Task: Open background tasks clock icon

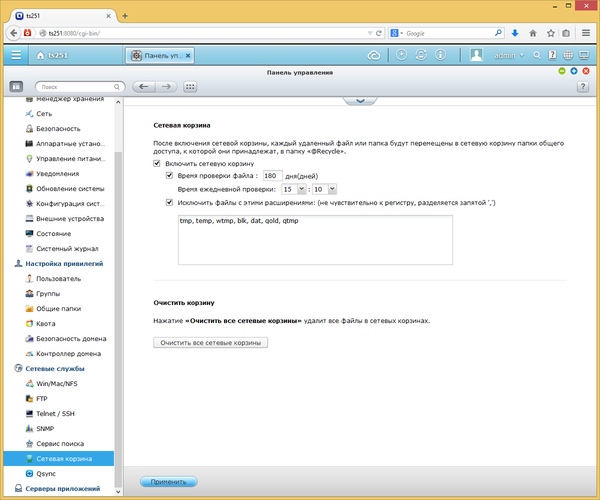Action: pyautogui.click(x=401, y=55)
